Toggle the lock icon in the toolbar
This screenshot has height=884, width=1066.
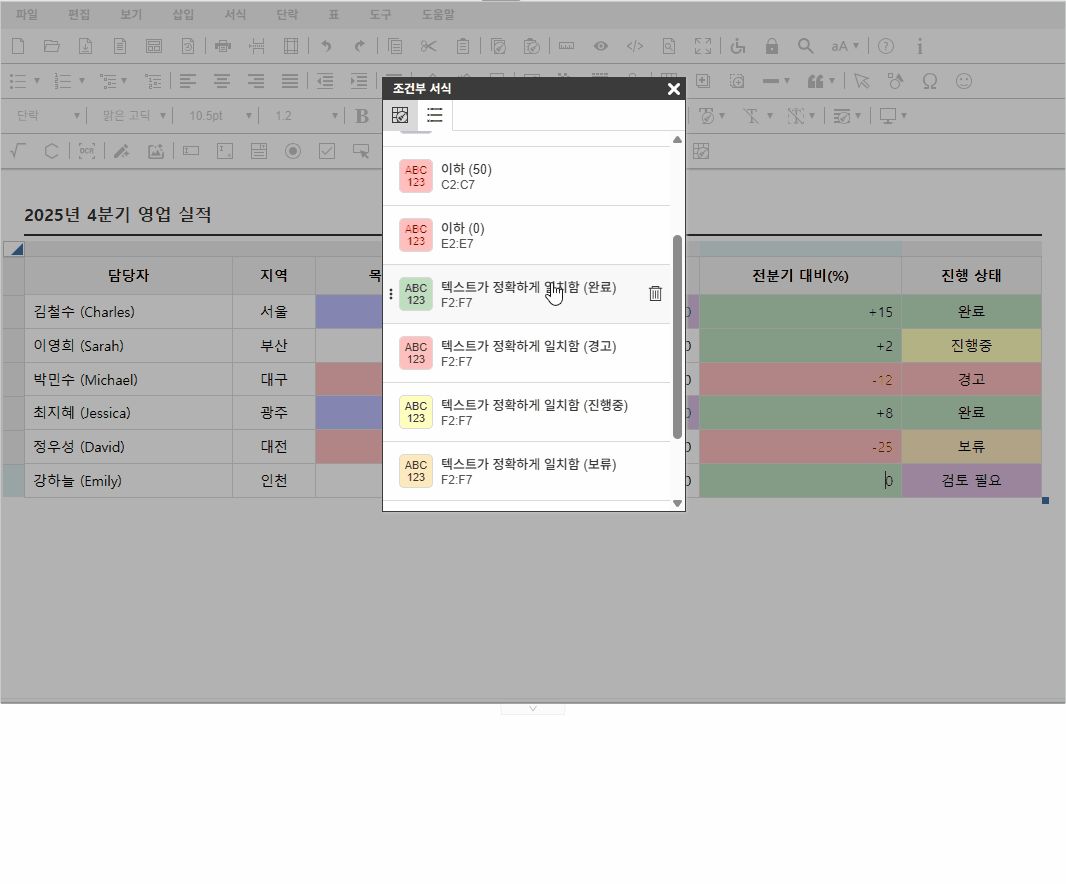pos(771,46)
